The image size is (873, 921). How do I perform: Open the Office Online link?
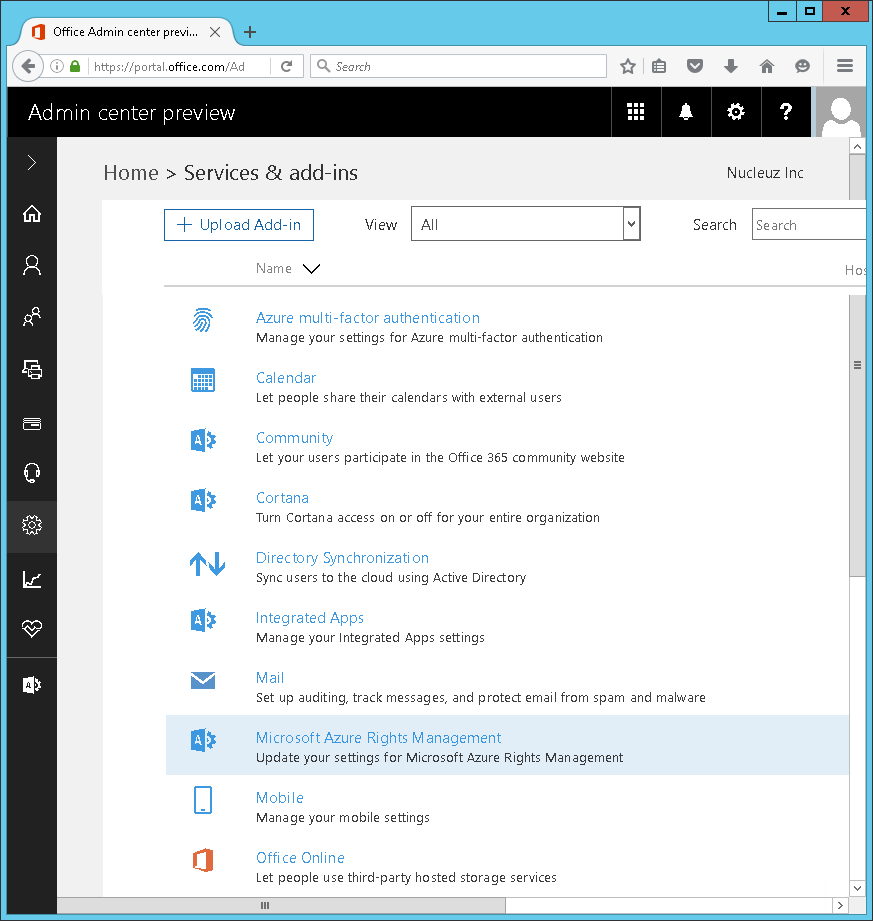300,858
